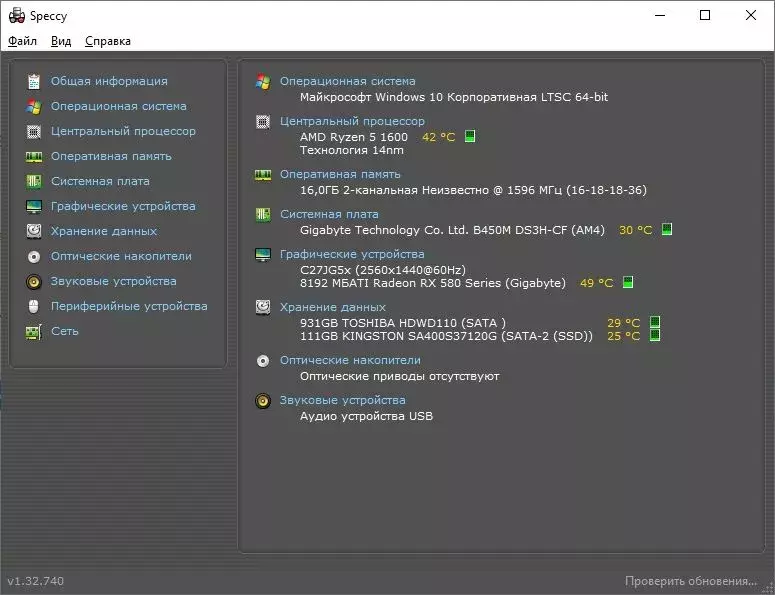Click the motherboard icon in summary panel
The image size is (775, 595).
pos(263,215)
